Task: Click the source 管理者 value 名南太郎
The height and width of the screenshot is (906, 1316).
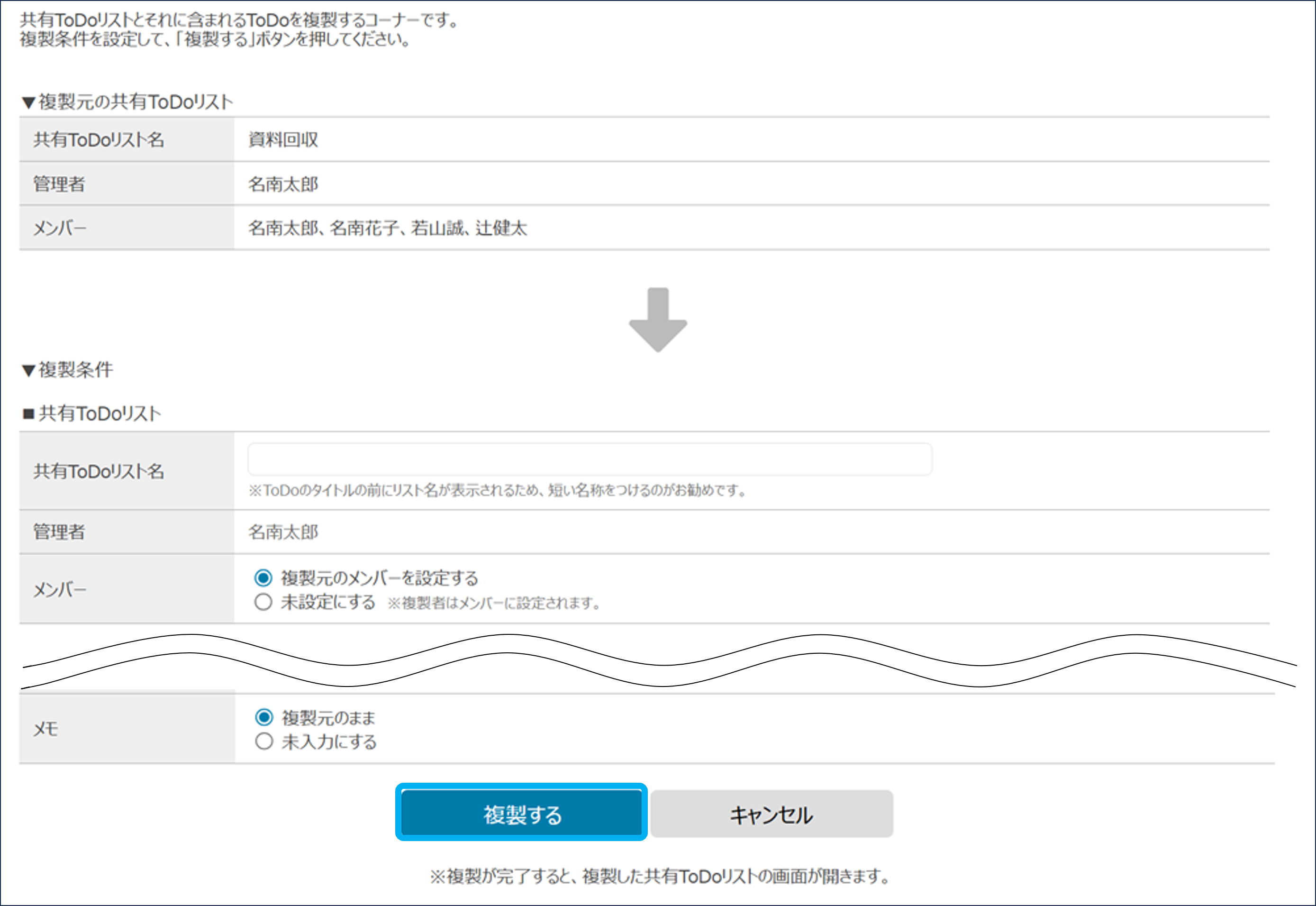Action: click(x=283, y=184)
